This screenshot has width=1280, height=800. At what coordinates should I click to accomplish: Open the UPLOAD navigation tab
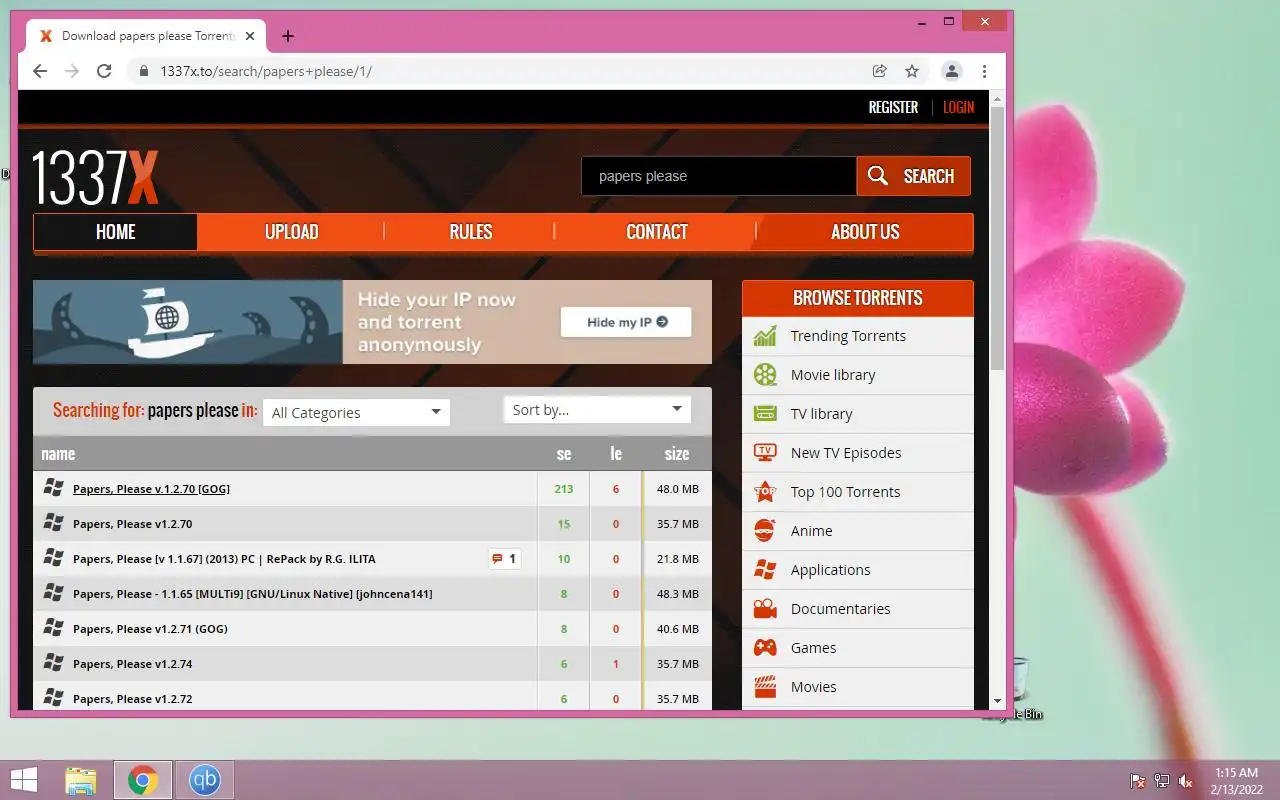coord(291,232)
